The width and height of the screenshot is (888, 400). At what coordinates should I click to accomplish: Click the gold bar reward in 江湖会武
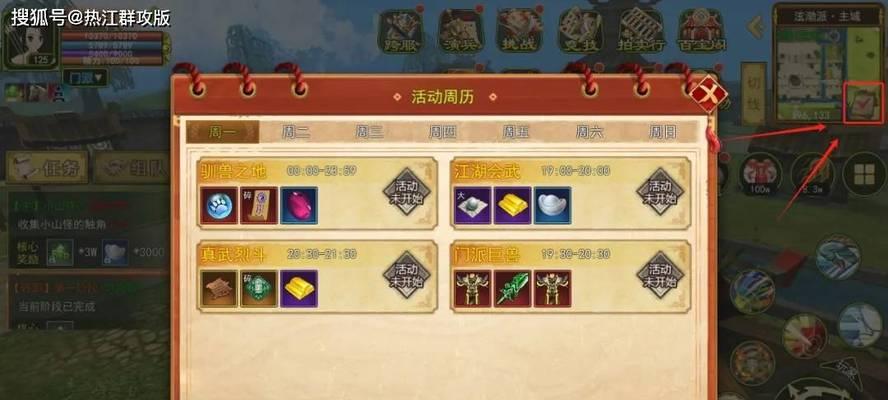(513, 206)
